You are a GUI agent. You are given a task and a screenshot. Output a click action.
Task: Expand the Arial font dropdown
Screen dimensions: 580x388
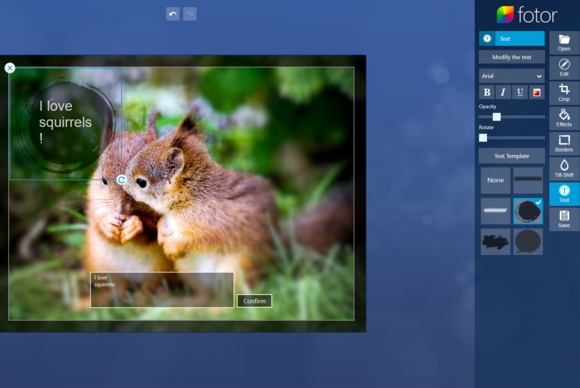click(512, 76)
